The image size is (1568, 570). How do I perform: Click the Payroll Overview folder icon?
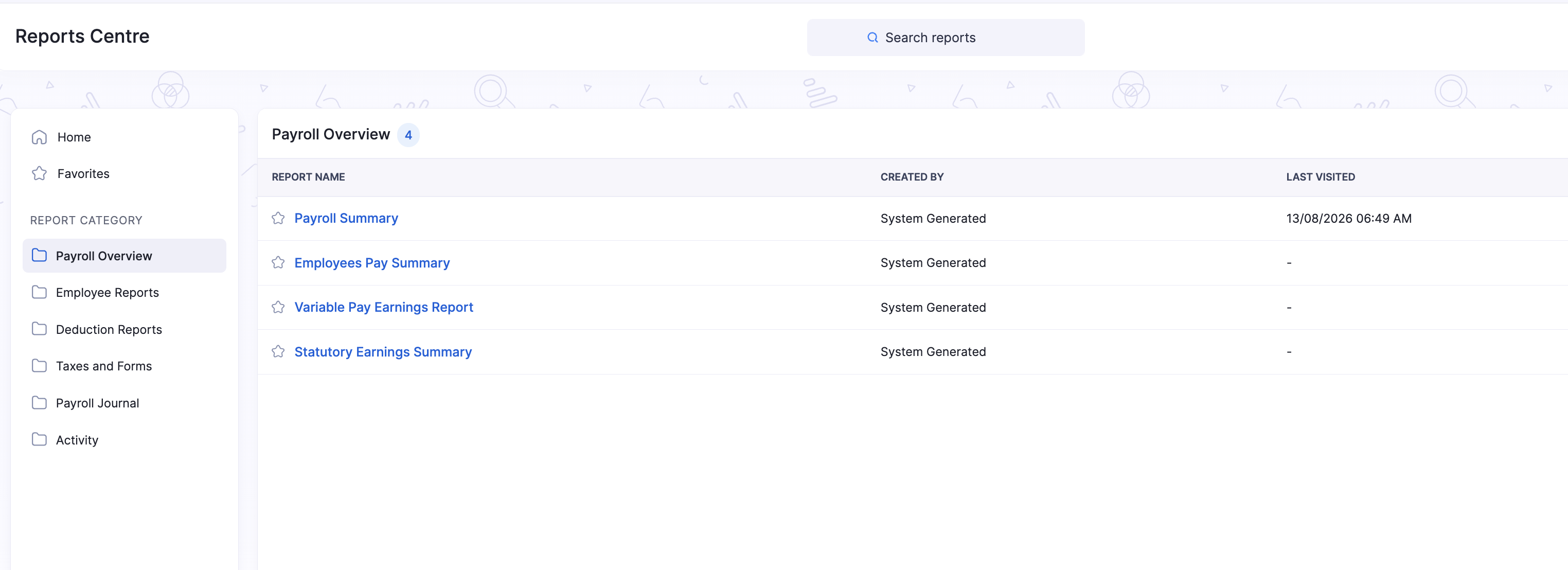pyautogui.click(x=39, y=255)
